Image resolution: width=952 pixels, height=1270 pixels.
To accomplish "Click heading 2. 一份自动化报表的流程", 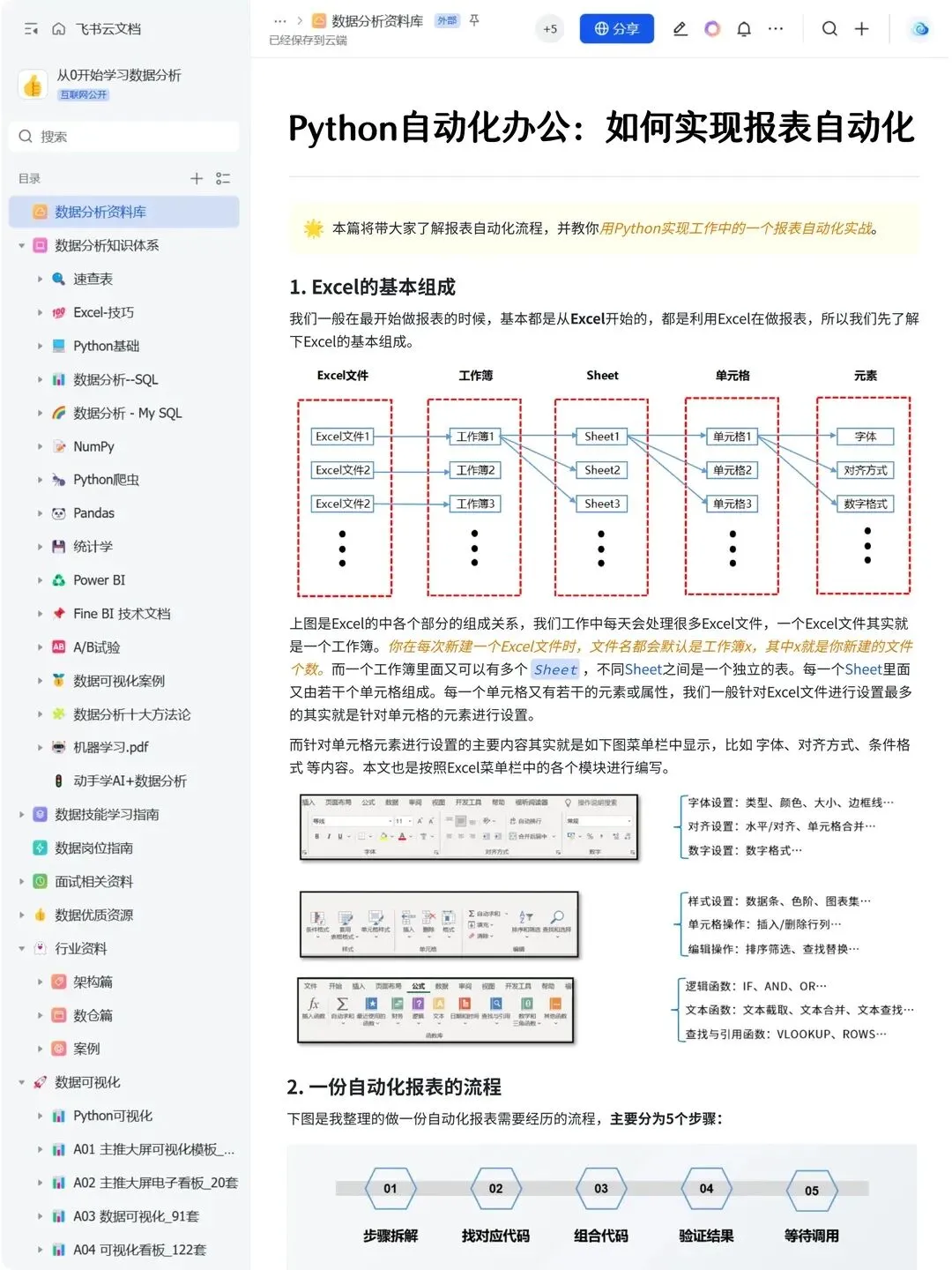I will pos(394,1087).
